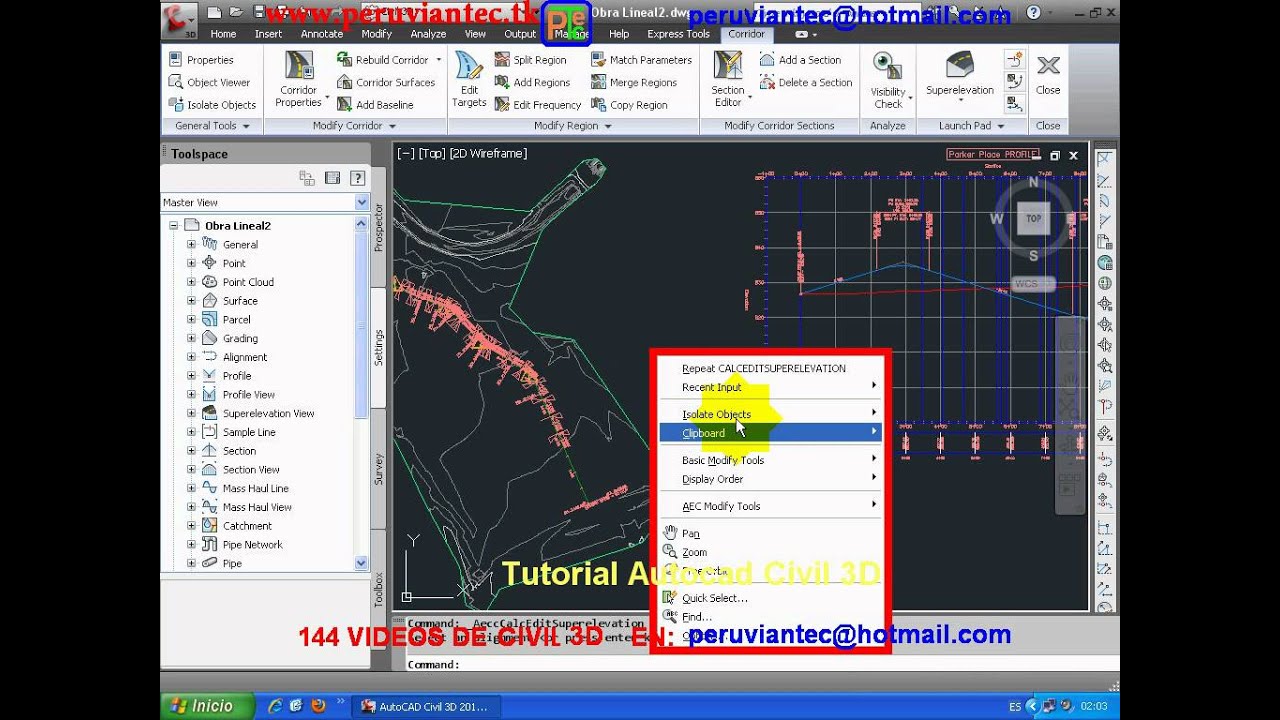Image resolution: width=1280 pixels, height=720 pixels.
Task: Open Basic Modify Tools submenu
Action: [x=770, y=460]
